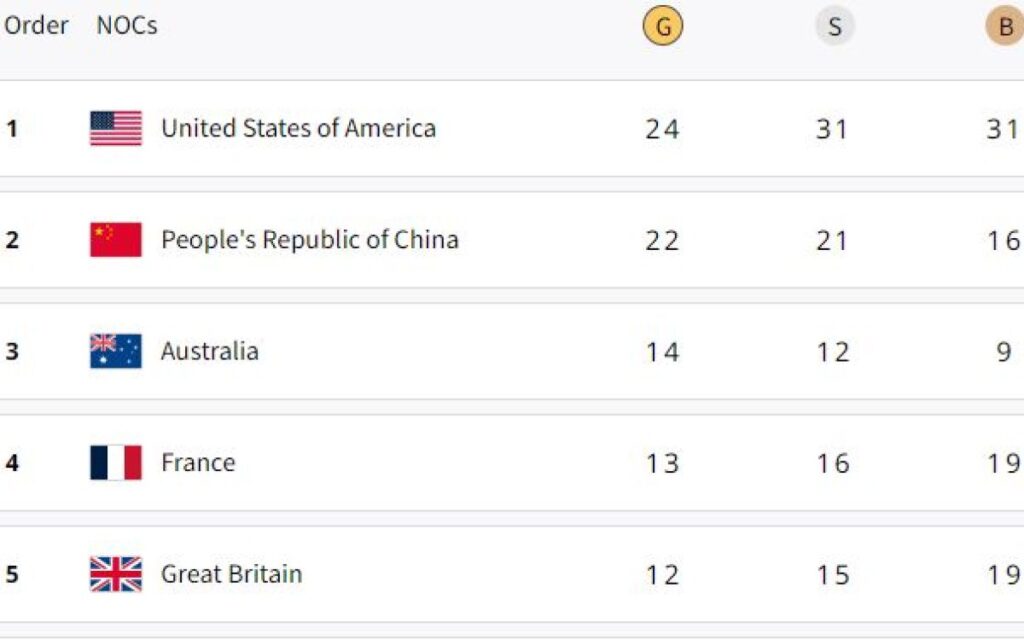Sort by the bronze medal B icon

pyautogui.click(x=1004, y=27)
